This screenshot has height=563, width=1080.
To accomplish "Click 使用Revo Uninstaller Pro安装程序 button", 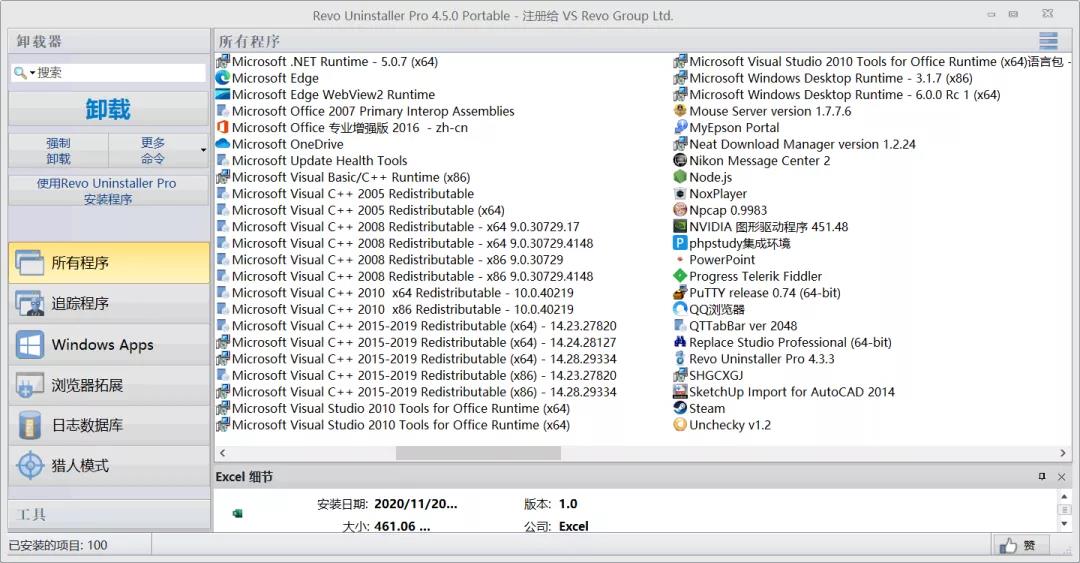I will 107,191.
